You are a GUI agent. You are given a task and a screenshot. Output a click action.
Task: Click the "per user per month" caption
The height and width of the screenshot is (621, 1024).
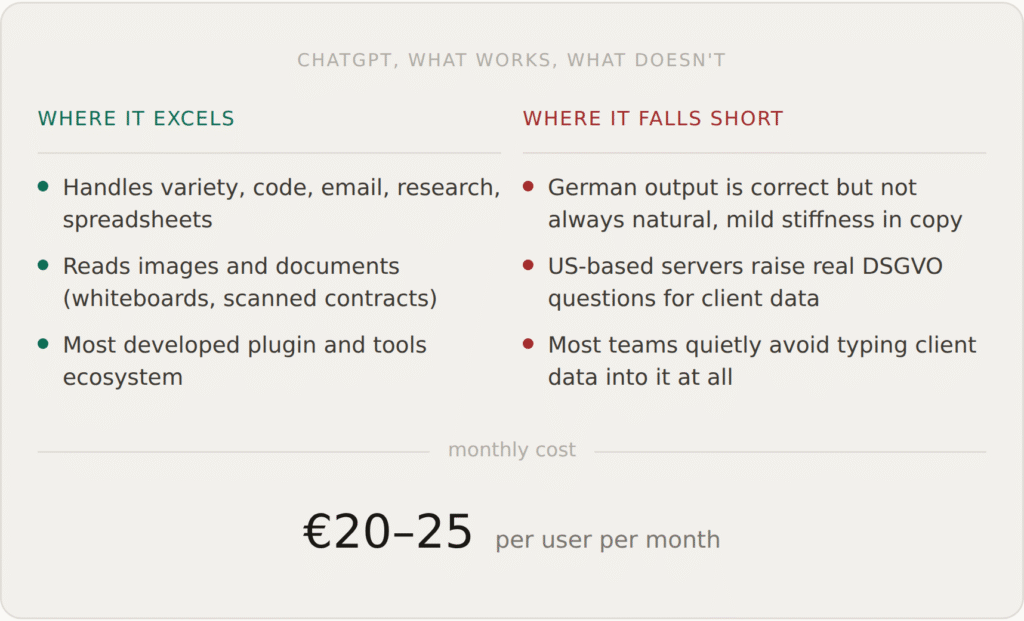[607, 540]
